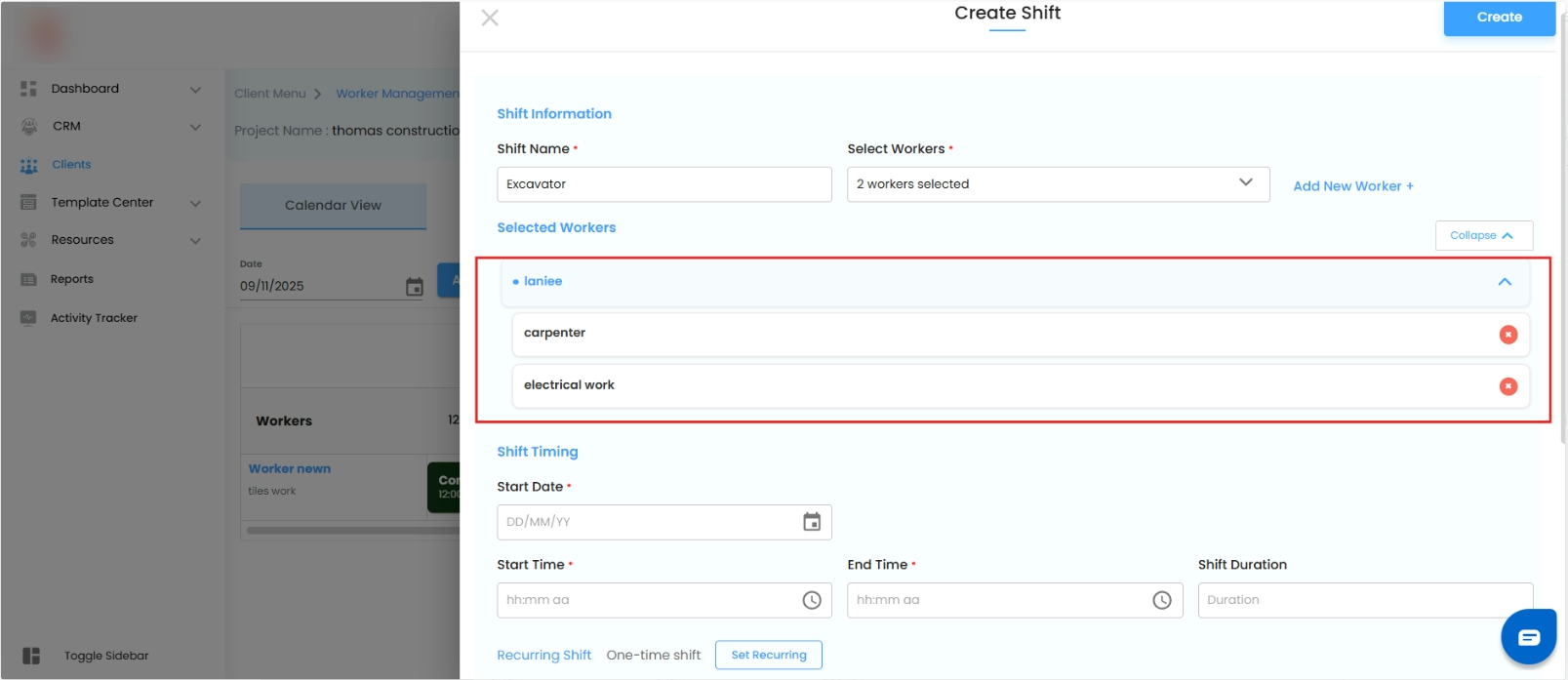The height and width of the screenshot is (680, 1568).
Task: Close the Create Shift panel
Action: tap(490, 18)
